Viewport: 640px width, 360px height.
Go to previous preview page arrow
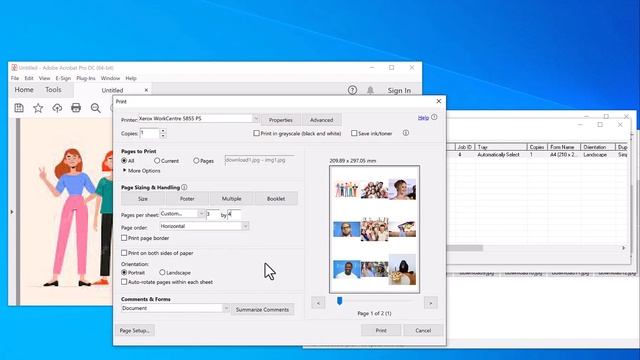(318, 303)
